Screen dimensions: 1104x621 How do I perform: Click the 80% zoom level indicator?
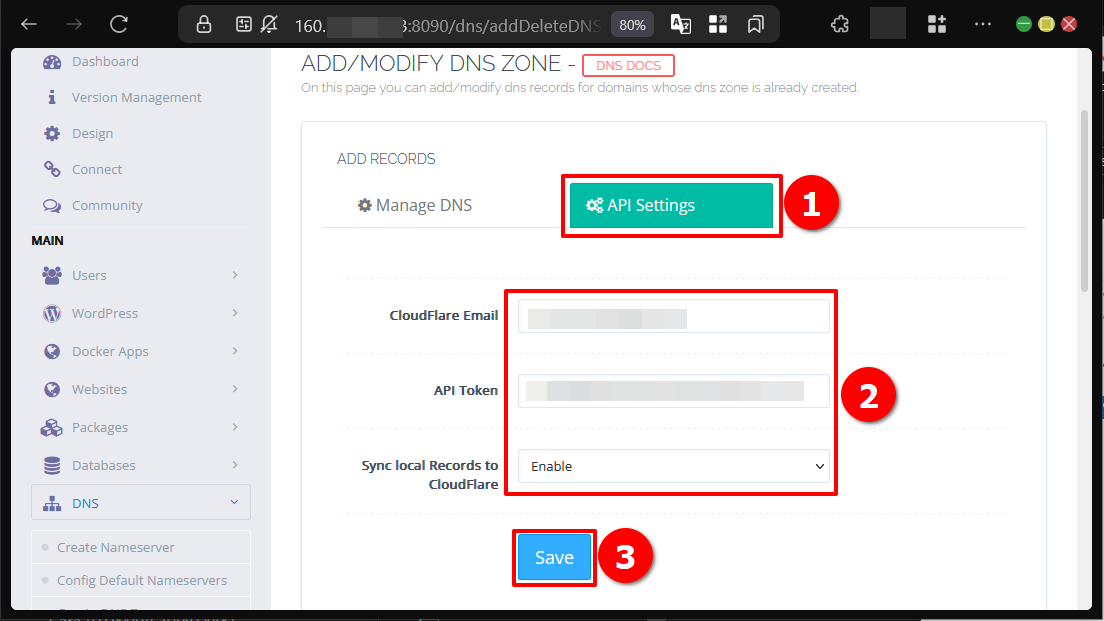pos(632,25)
